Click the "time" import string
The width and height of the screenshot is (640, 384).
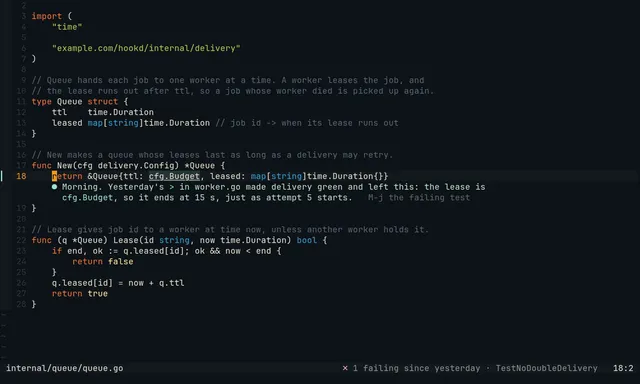[x=67, y=27]
